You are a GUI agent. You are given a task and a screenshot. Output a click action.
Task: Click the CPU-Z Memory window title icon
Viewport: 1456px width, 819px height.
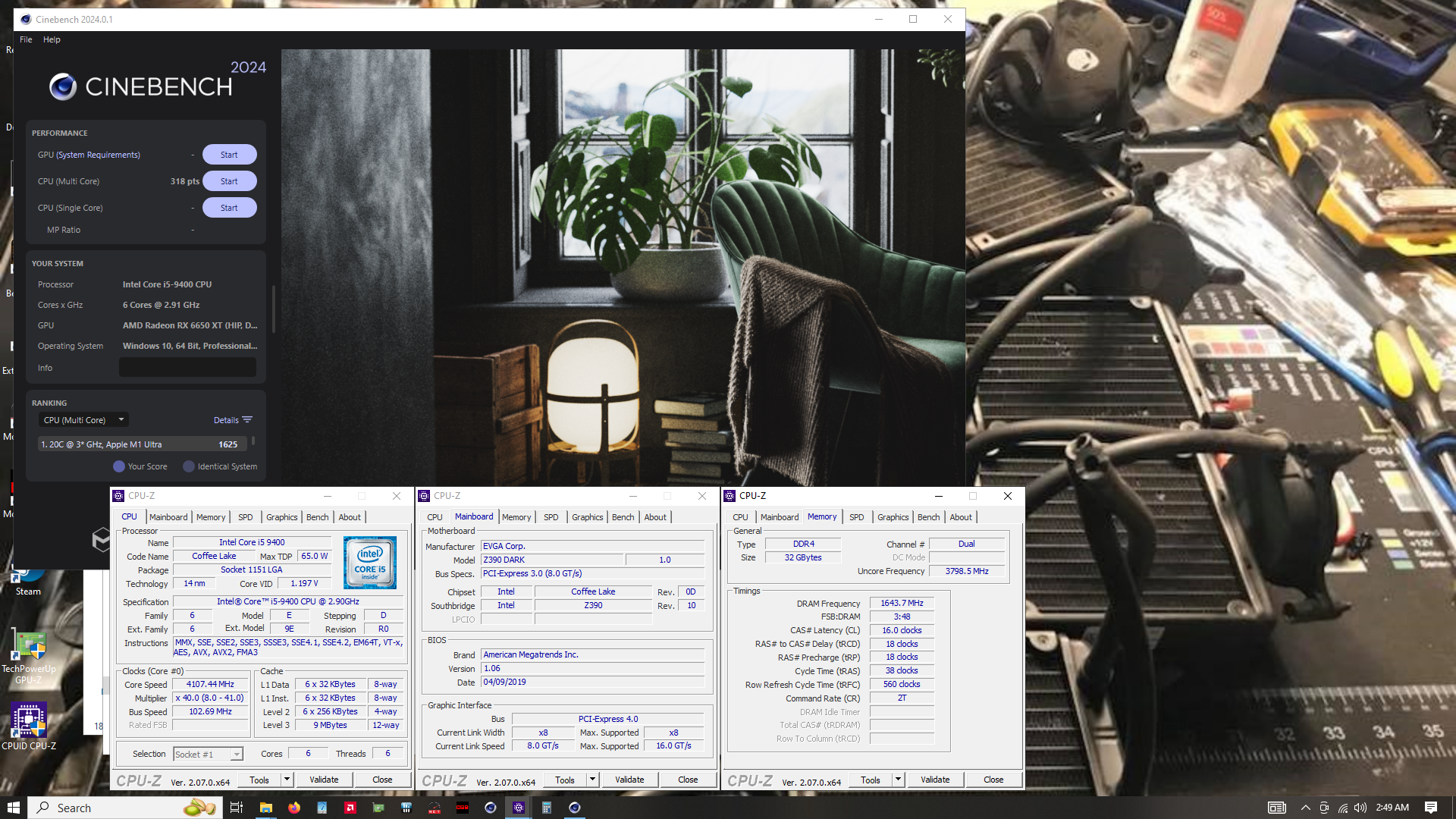click(x=730, y=496)
